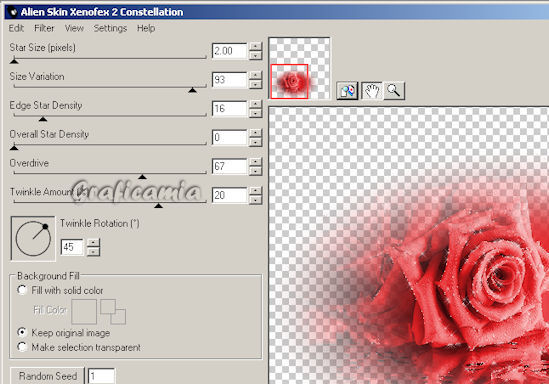
Task: Click the Overdrive slider handle
Action: pyautogui.click(x=142, y=177)
